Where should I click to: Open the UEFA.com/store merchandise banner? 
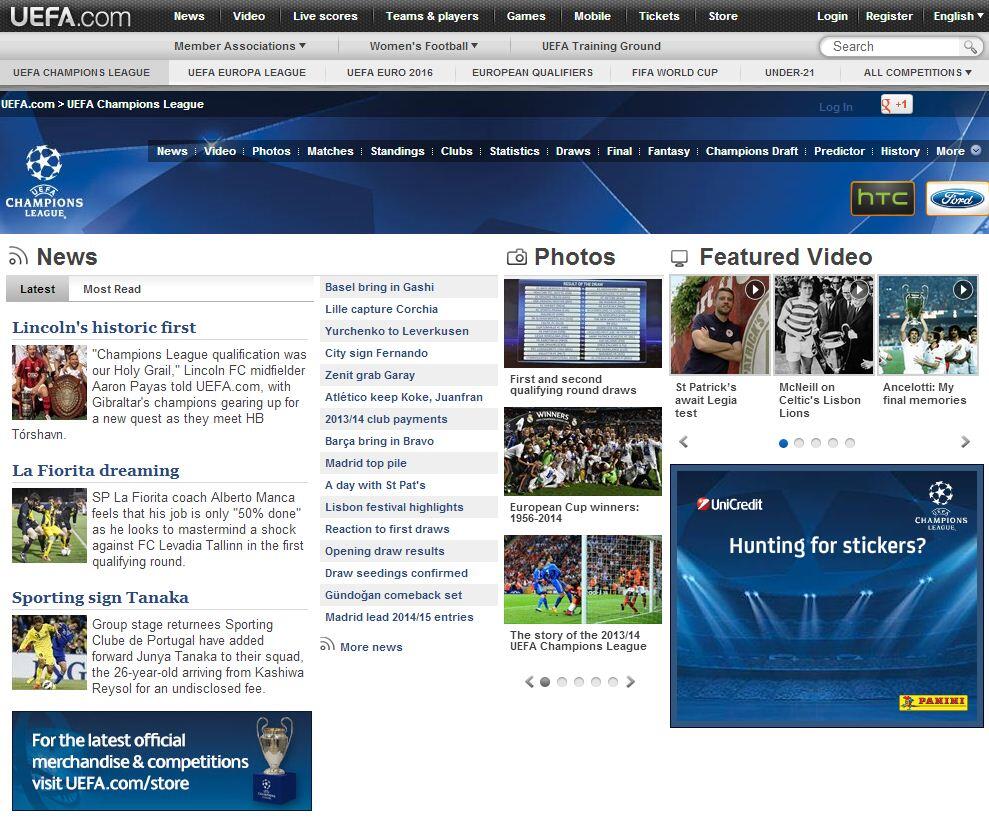coord(161,761)
